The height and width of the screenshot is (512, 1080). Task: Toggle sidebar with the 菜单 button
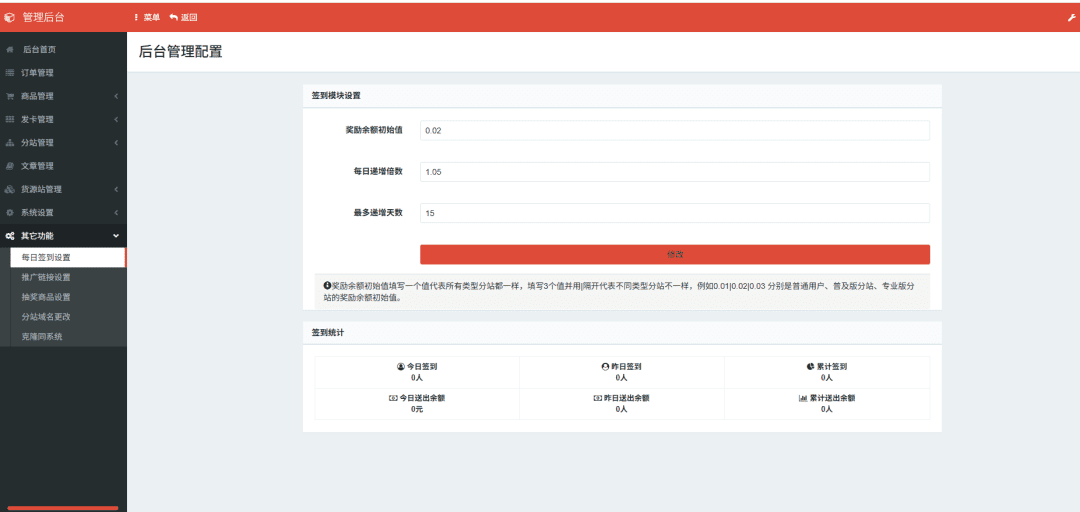click(147, 18)
